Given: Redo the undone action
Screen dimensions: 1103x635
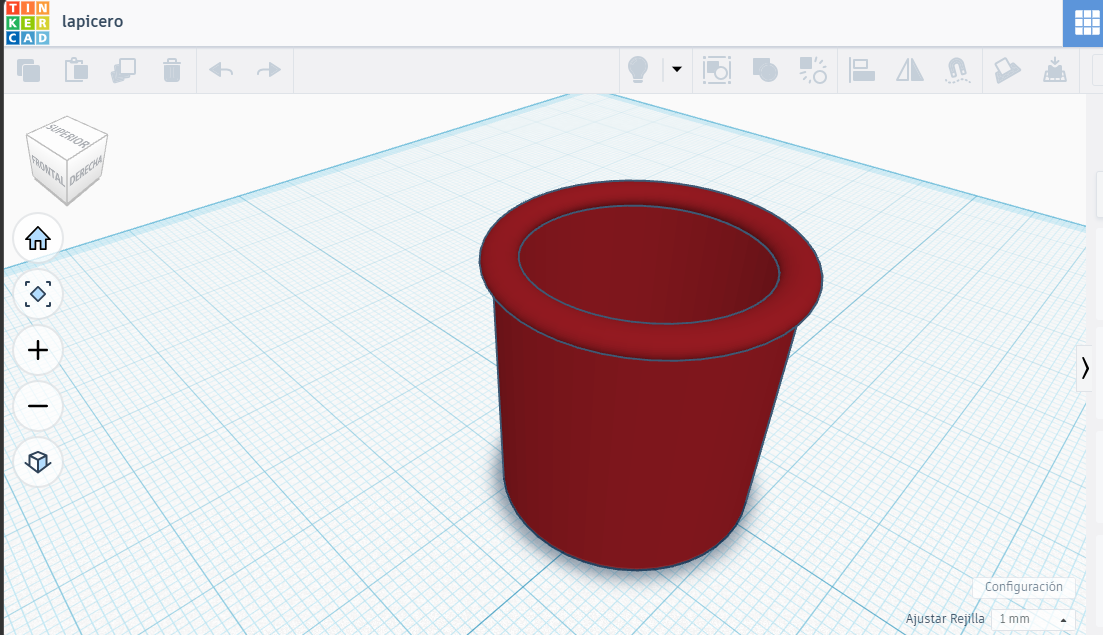Looking at the screenshot, I should tap(269, 70).
